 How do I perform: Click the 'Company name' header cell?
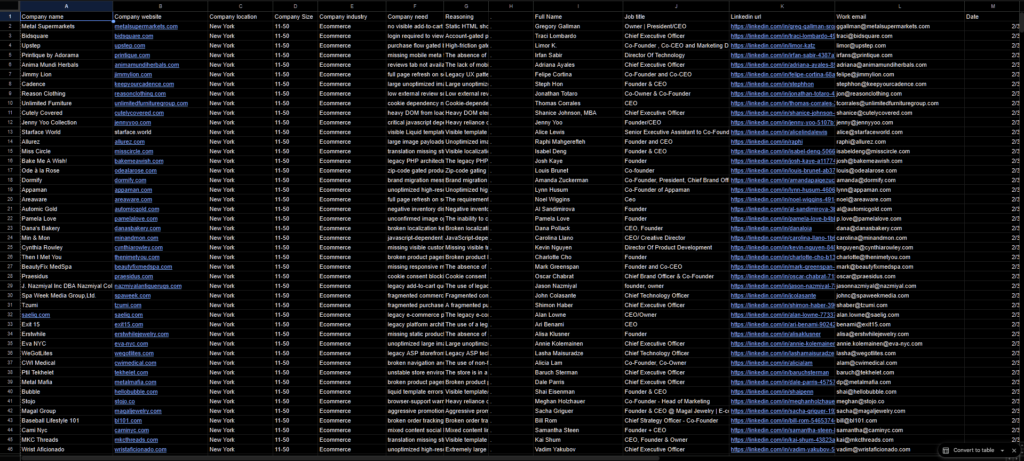coord(66,16)
